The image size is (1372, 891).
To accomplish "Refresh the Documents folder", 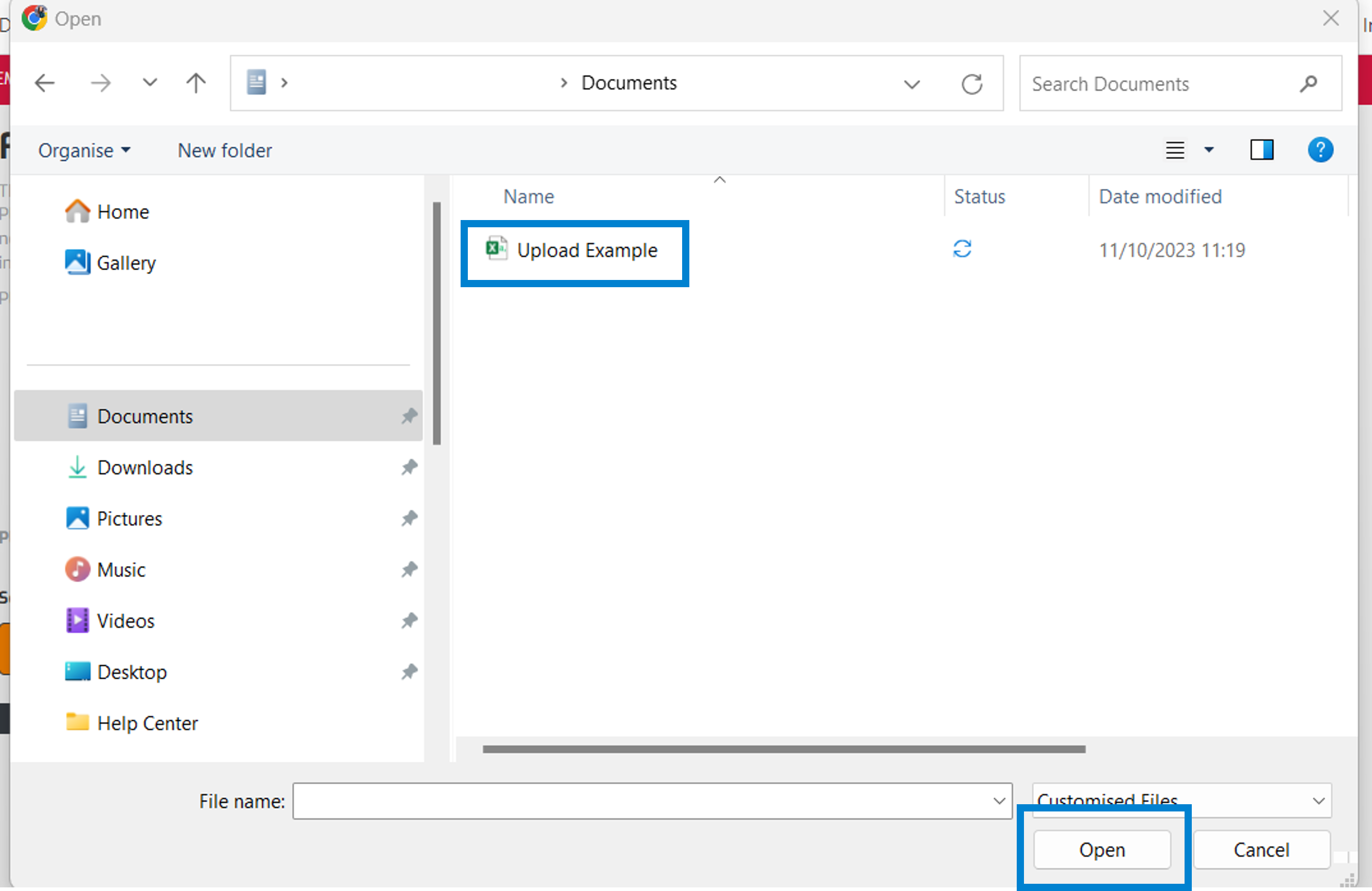I will click(972, 84).
